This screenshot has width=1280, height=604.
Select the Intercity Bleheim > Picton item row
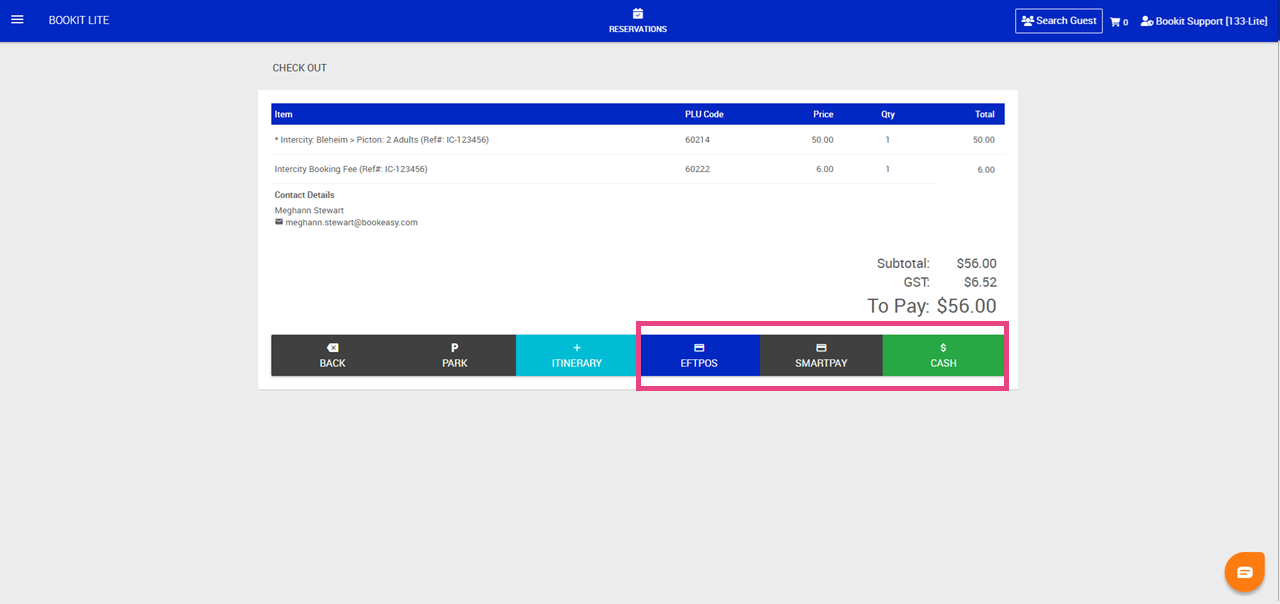click(637, 140)
